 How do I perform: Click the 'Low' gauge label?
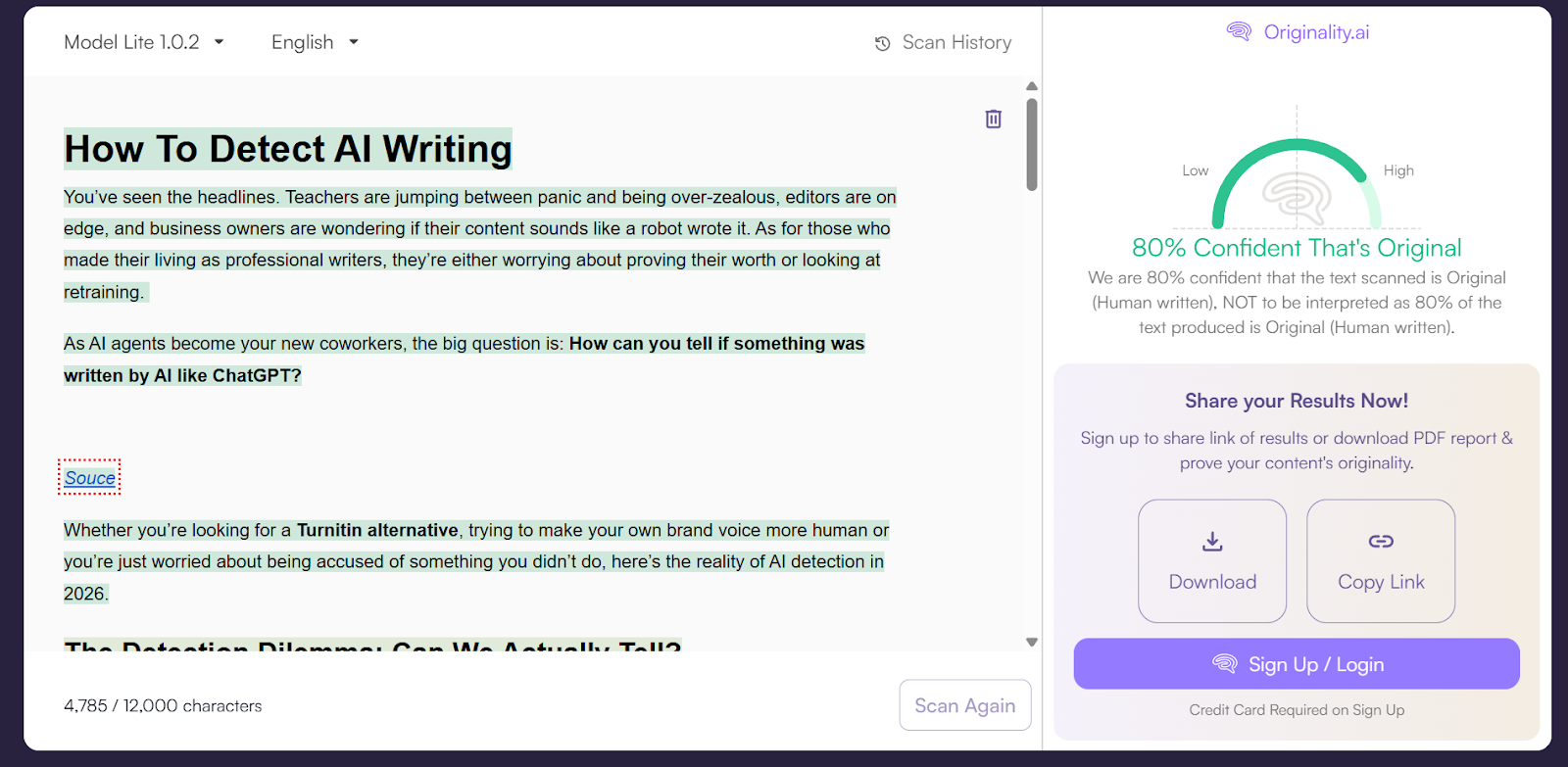tap(1196, 170)
